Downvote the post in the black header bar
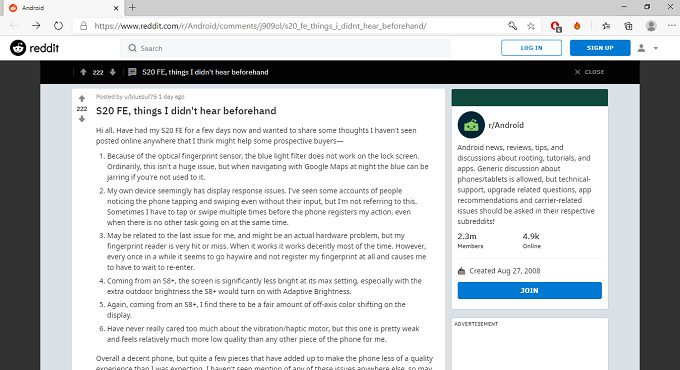The width and height of the screenshot is (680, 370). tap(113, 72)
